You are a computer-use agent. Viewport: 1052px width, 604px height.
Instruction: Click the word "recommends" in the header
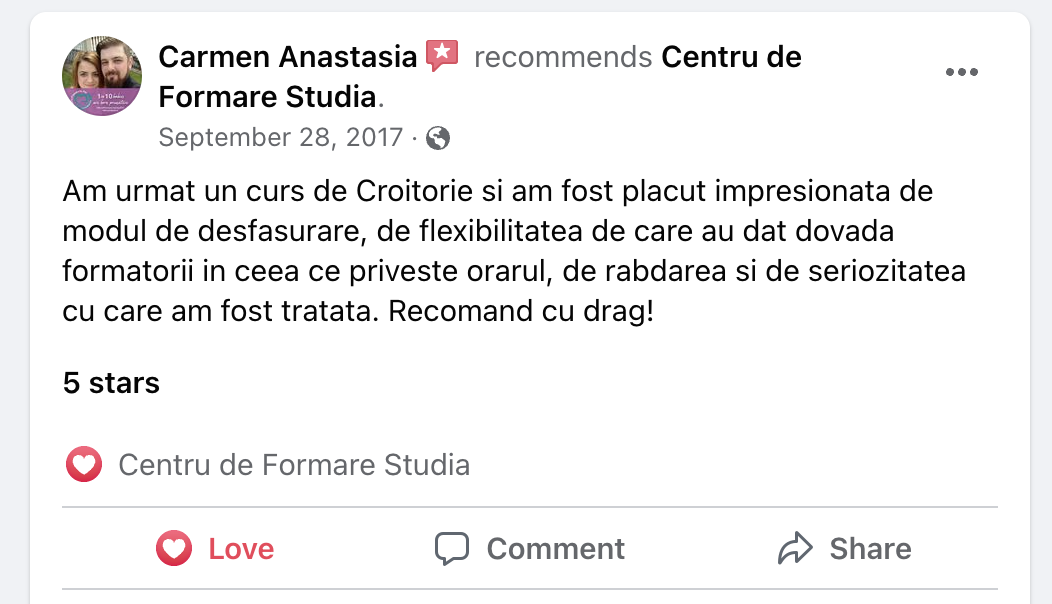[563, 57]
